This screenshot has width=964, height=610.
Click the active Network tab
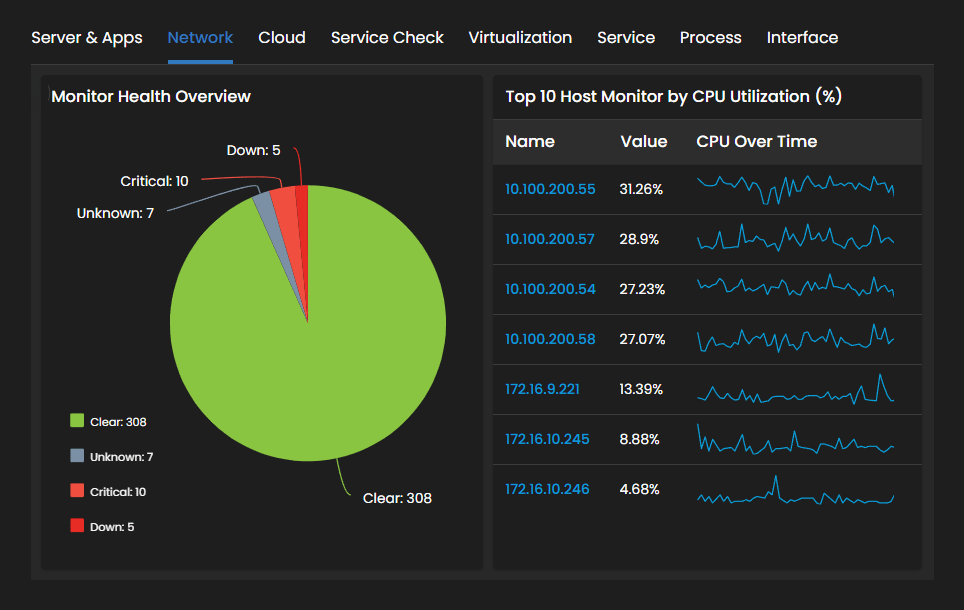click(199, 37)
